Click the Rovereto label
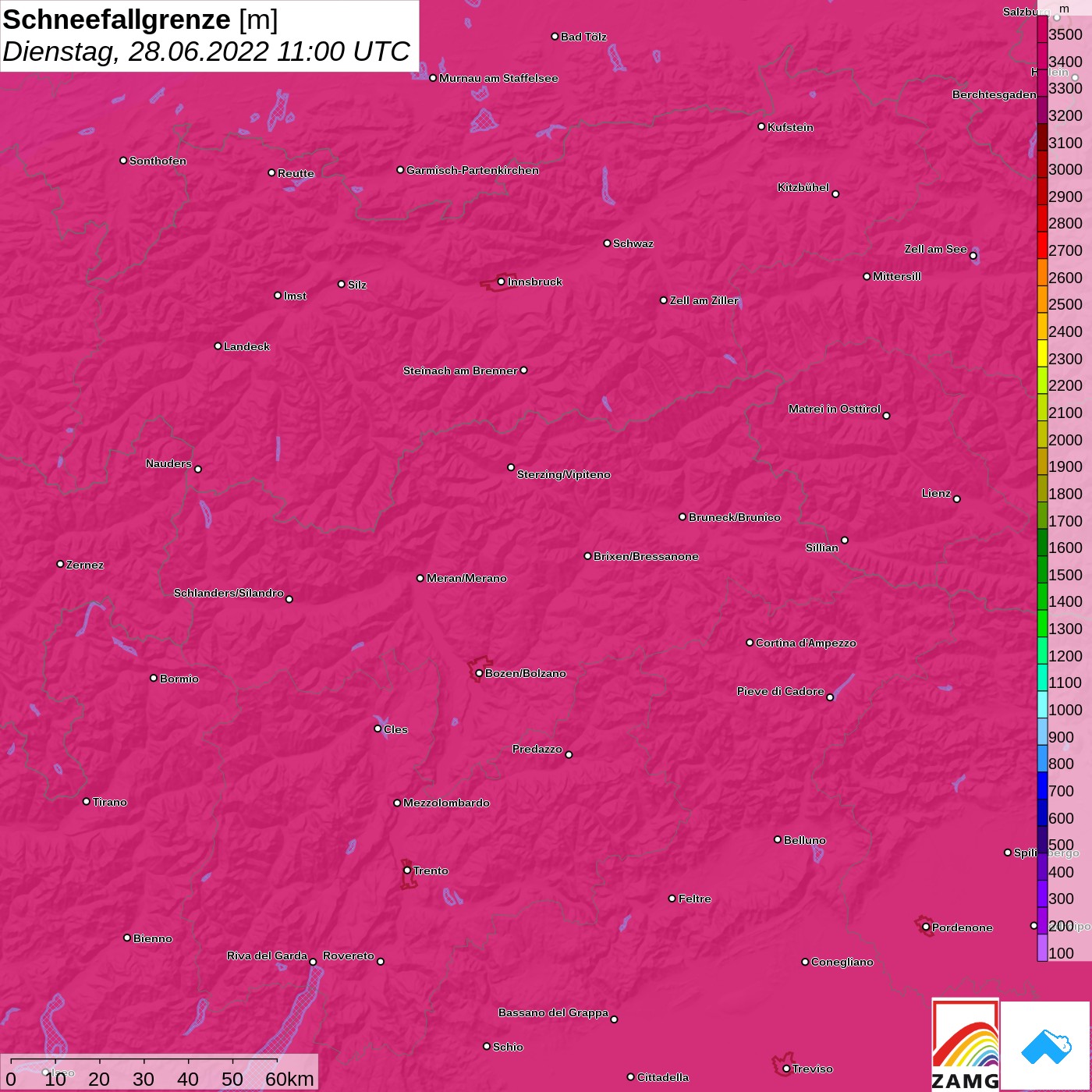The width and height of the screenshot is (1092, 1092). pyautogui.click(x=349, y=955)
